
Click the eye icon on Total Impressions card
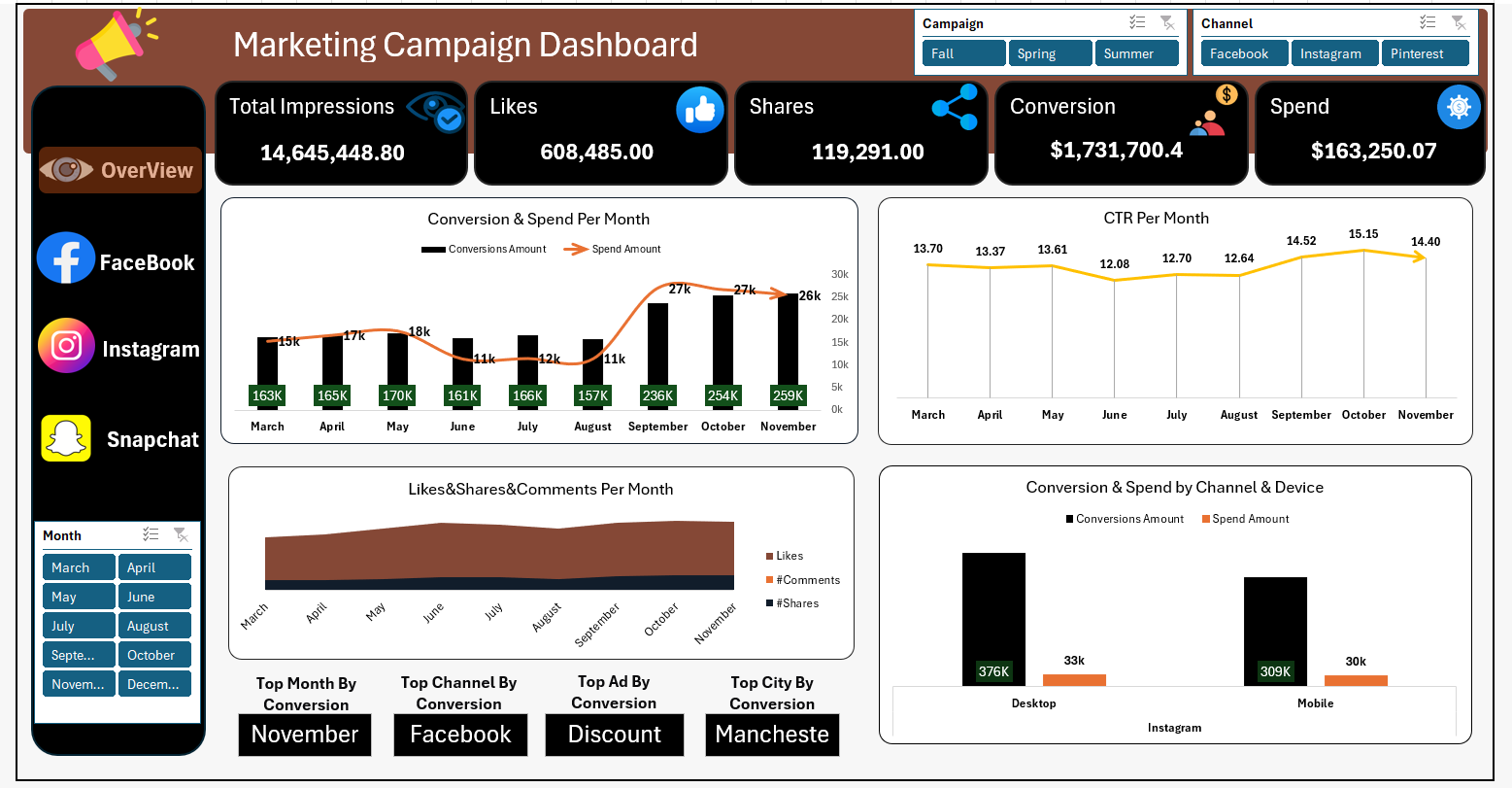tap(434, 111)
